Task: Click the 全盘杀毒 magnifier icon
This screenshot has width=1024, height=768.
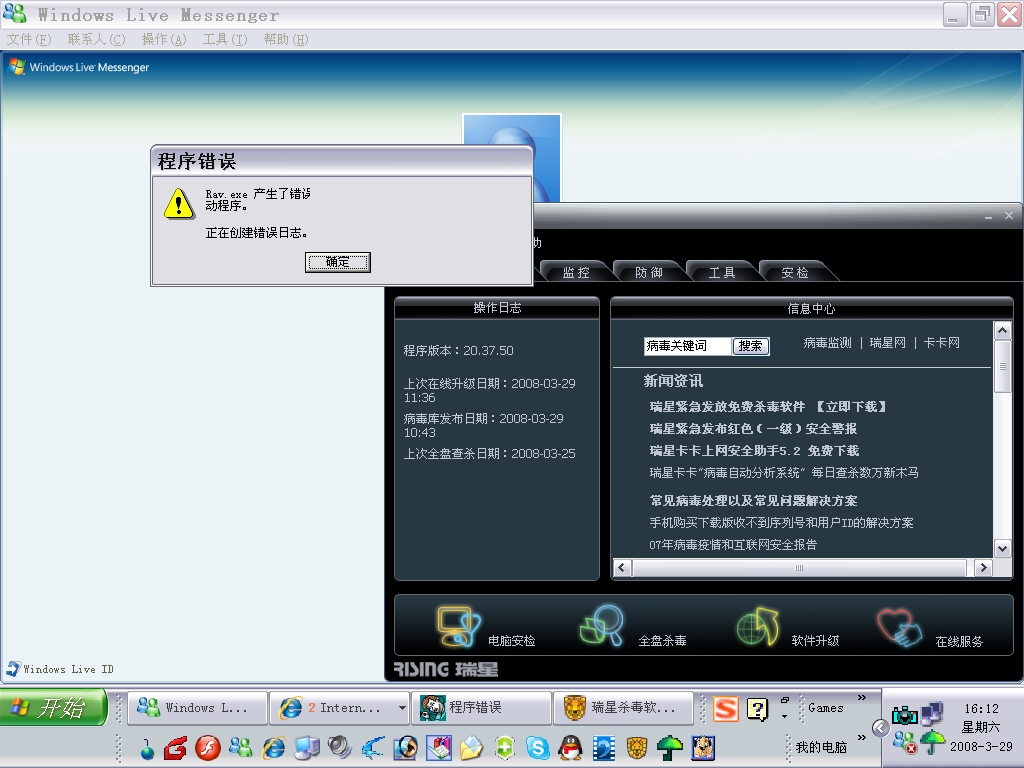Action: point(602,626)
